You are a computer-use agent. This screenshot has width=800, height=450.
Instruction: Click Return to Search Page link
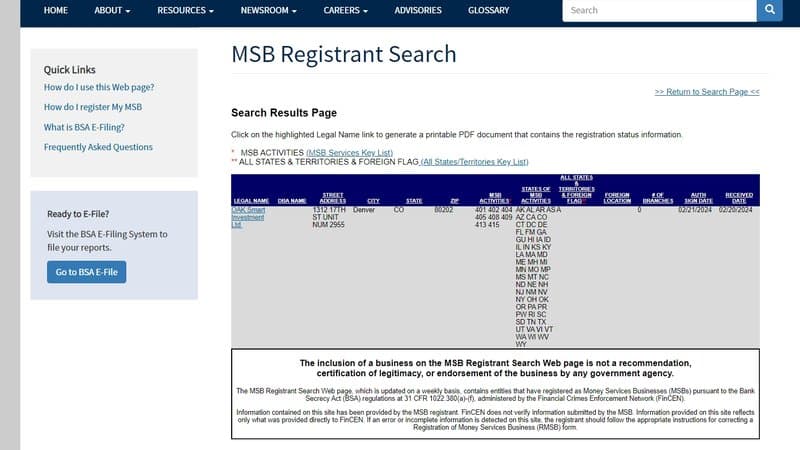pyautogui.click(x=706, y=91)
